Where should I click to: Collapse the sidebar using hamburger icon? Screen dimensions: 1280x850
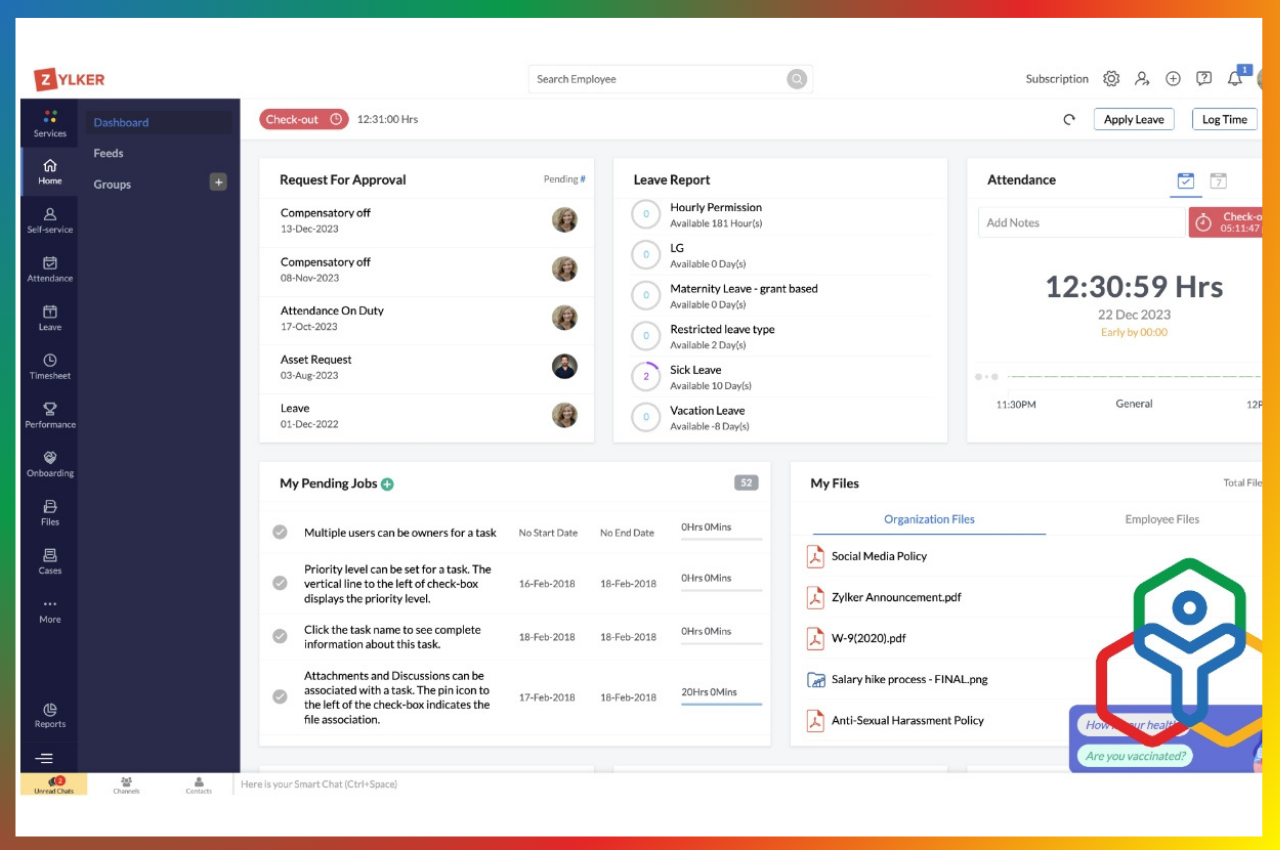point(44,759)
